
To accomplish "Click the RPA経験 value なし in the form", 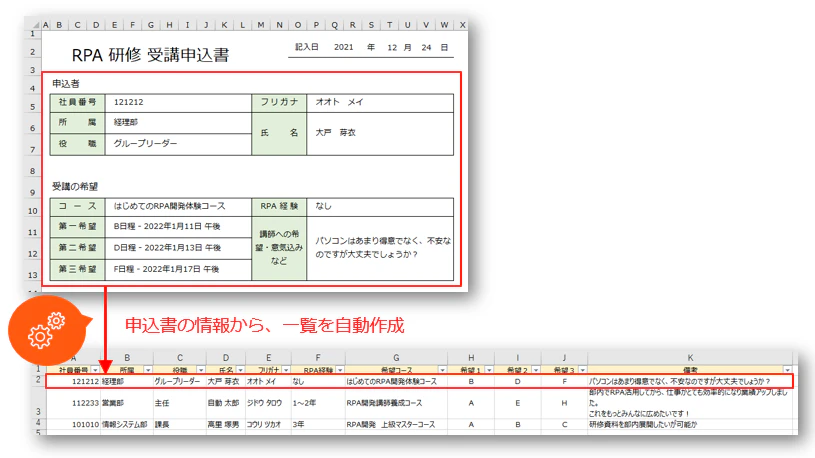I will (323, 206).
